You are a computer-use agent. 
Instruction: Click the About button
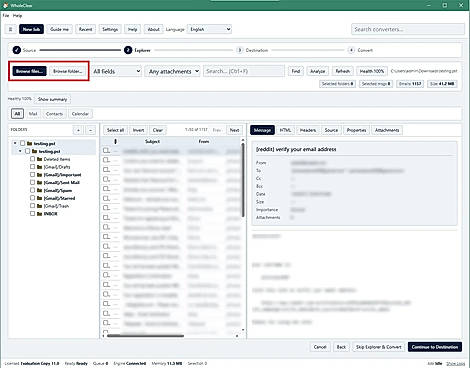tap(154, 29)
